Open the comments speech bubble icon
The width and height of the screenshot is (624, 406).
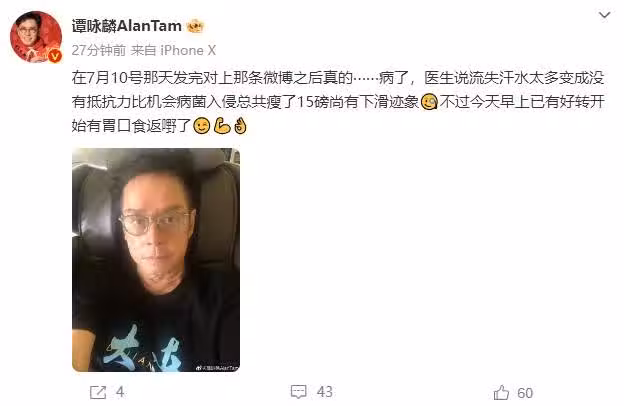coord(298,392)
